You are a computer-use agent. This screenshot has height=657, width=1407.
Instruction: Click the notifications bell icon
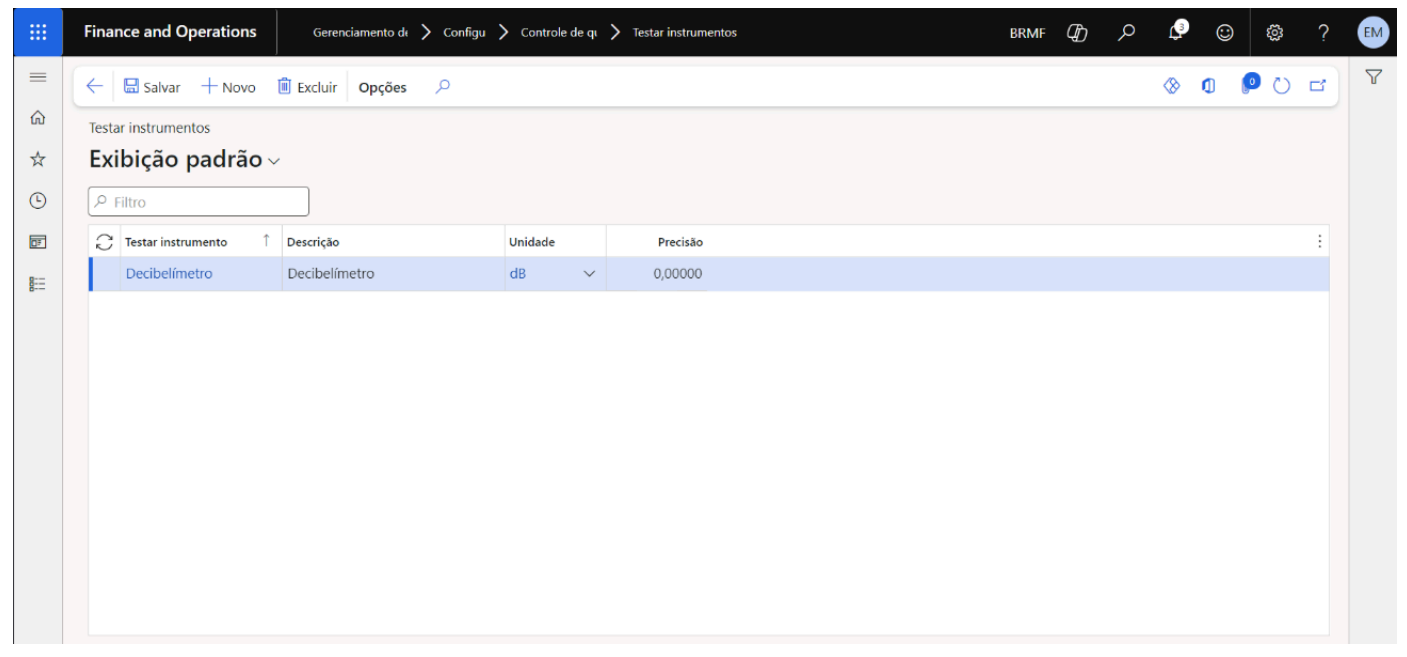tap(1177, 32)
